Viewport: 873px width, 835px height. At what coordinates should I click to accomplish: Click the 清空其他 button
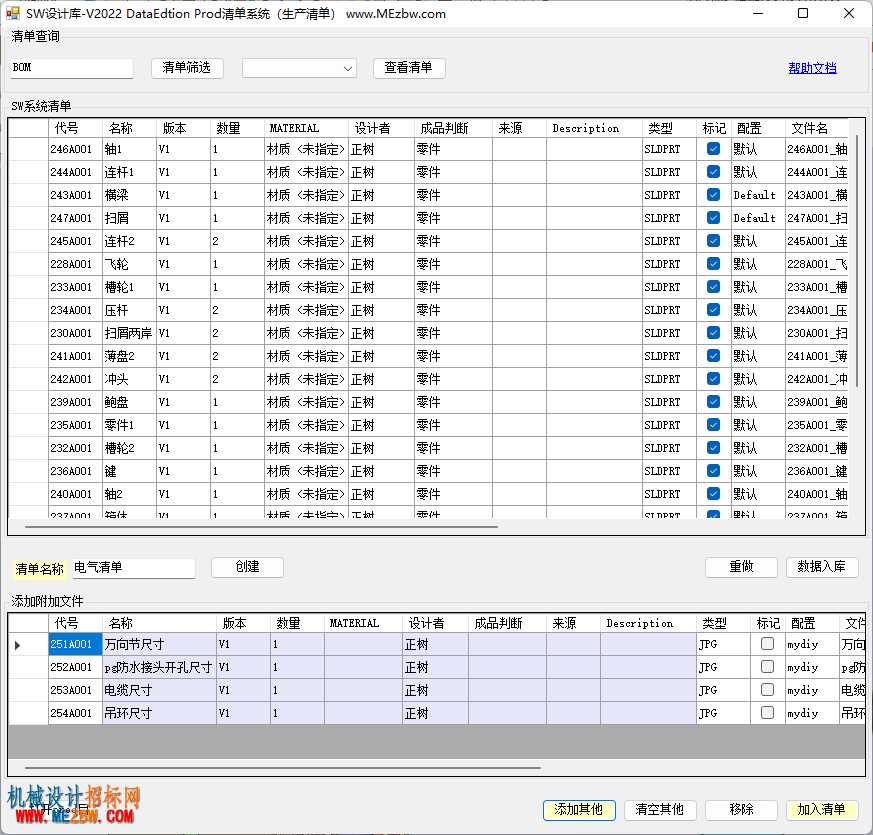point(660,810)
